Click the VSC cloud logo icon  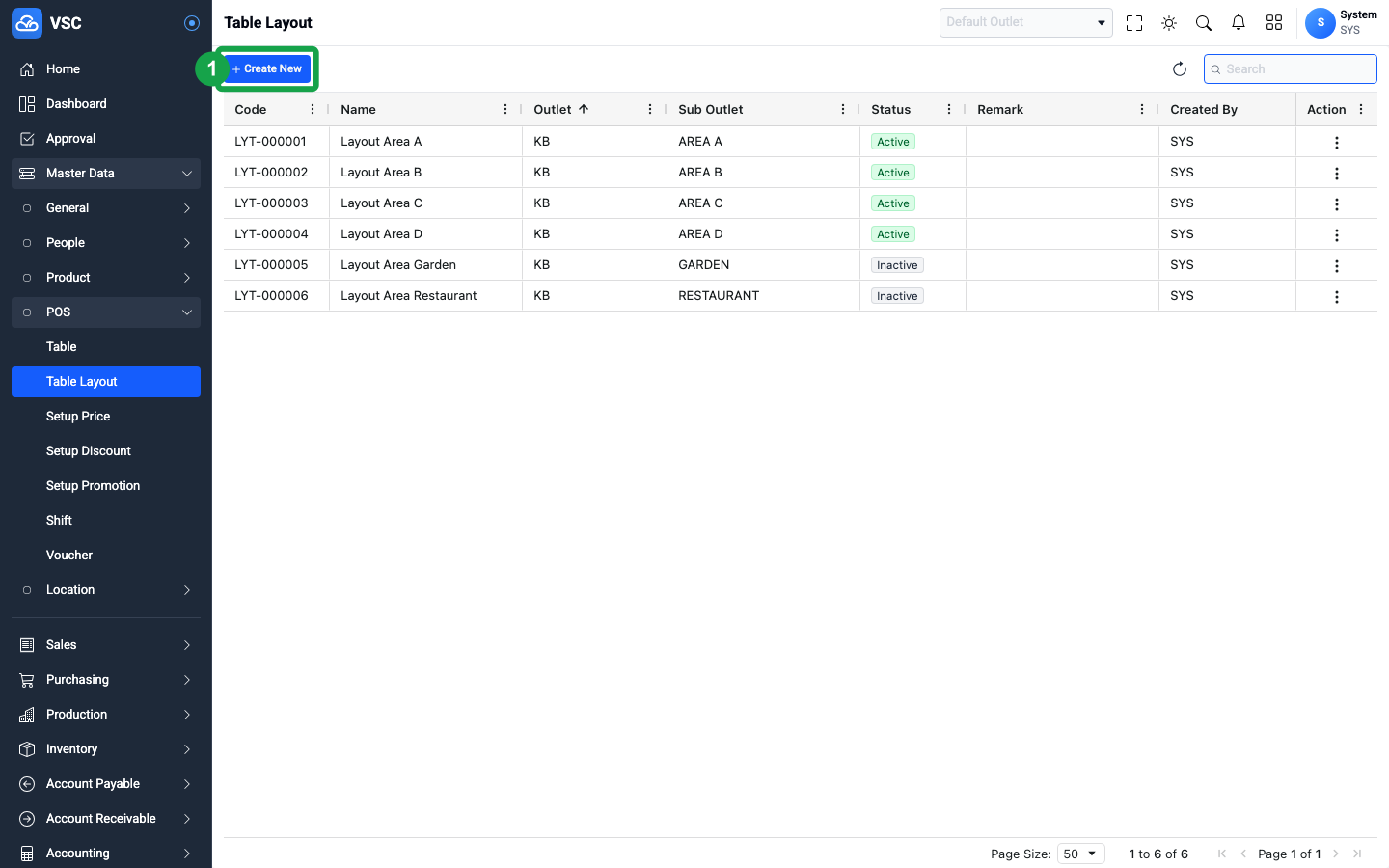point(27,23)
